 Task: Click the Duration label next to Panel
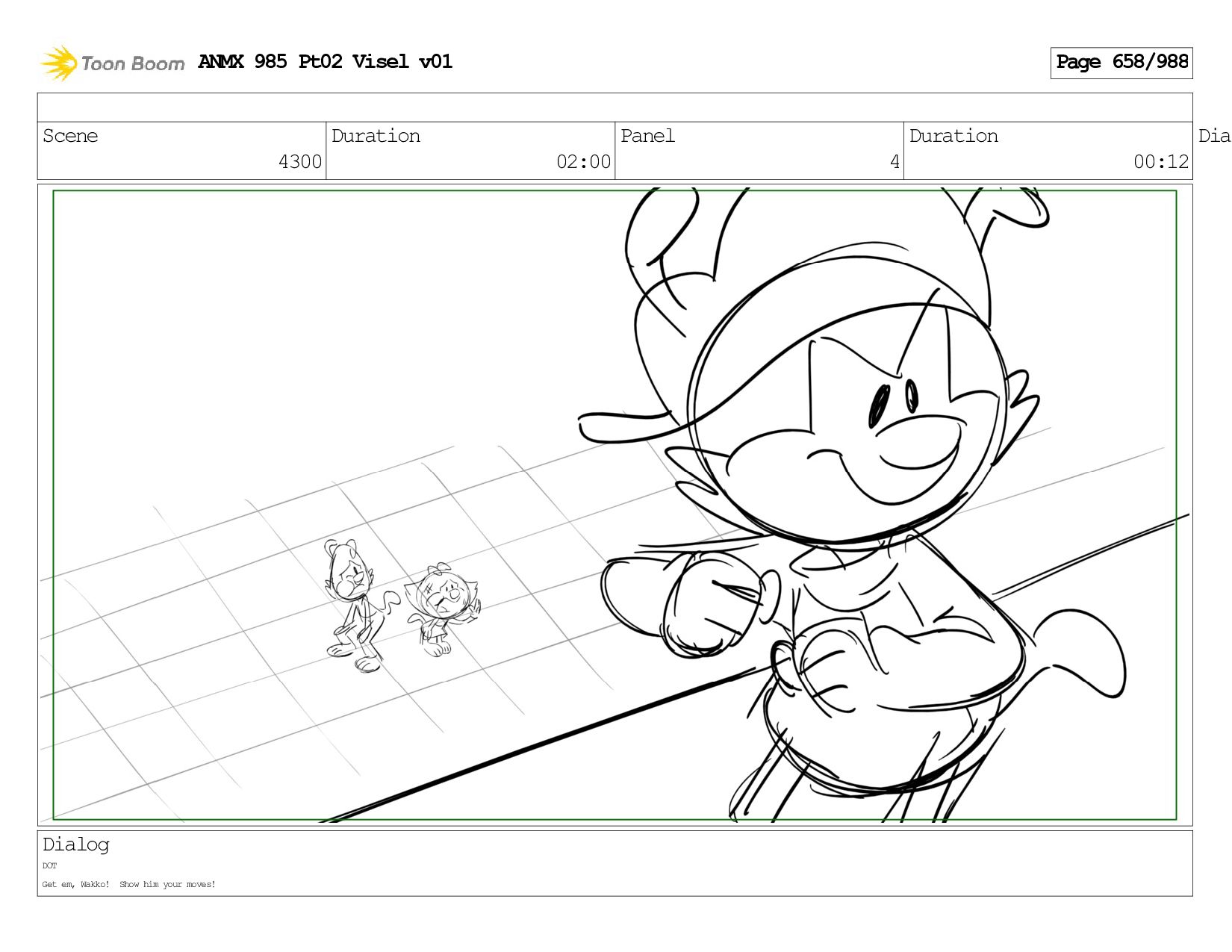[x=953, y=136]
